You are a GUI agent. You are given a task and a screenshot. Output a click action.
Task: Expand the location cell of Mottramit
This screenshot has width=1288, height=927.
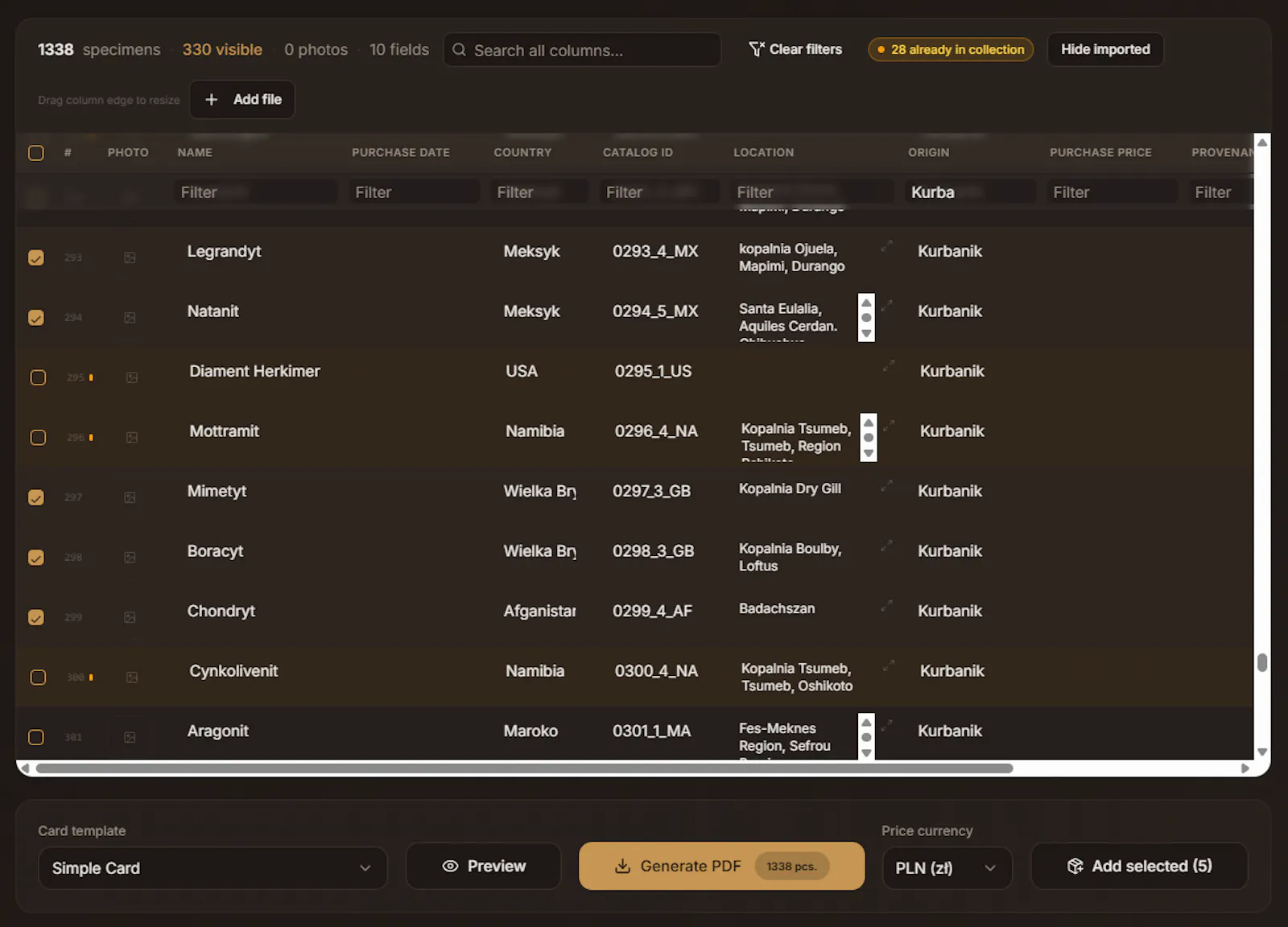tap(889, 426)
